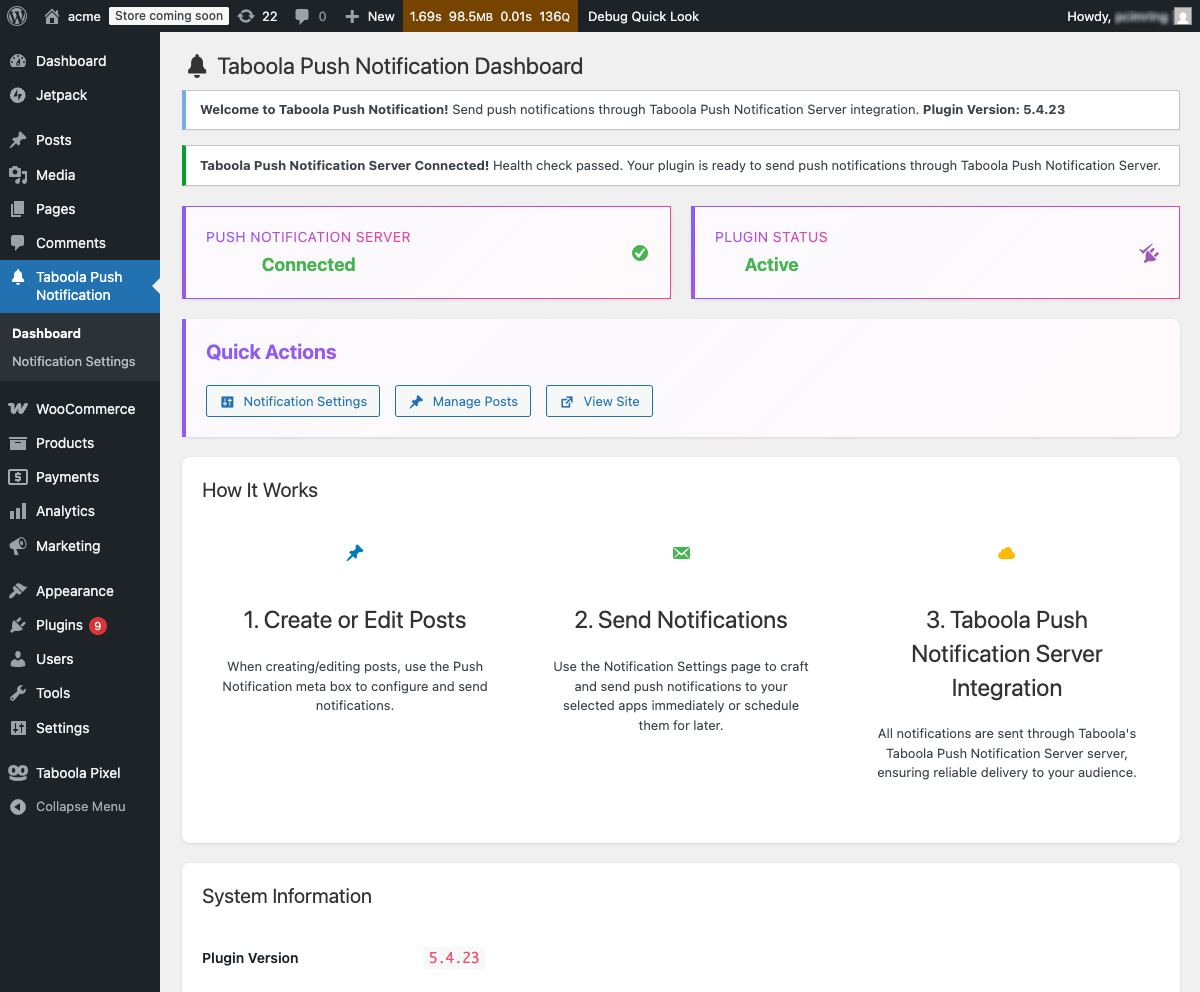Open the acme site home icon
1200x992 pixels.
52,16
